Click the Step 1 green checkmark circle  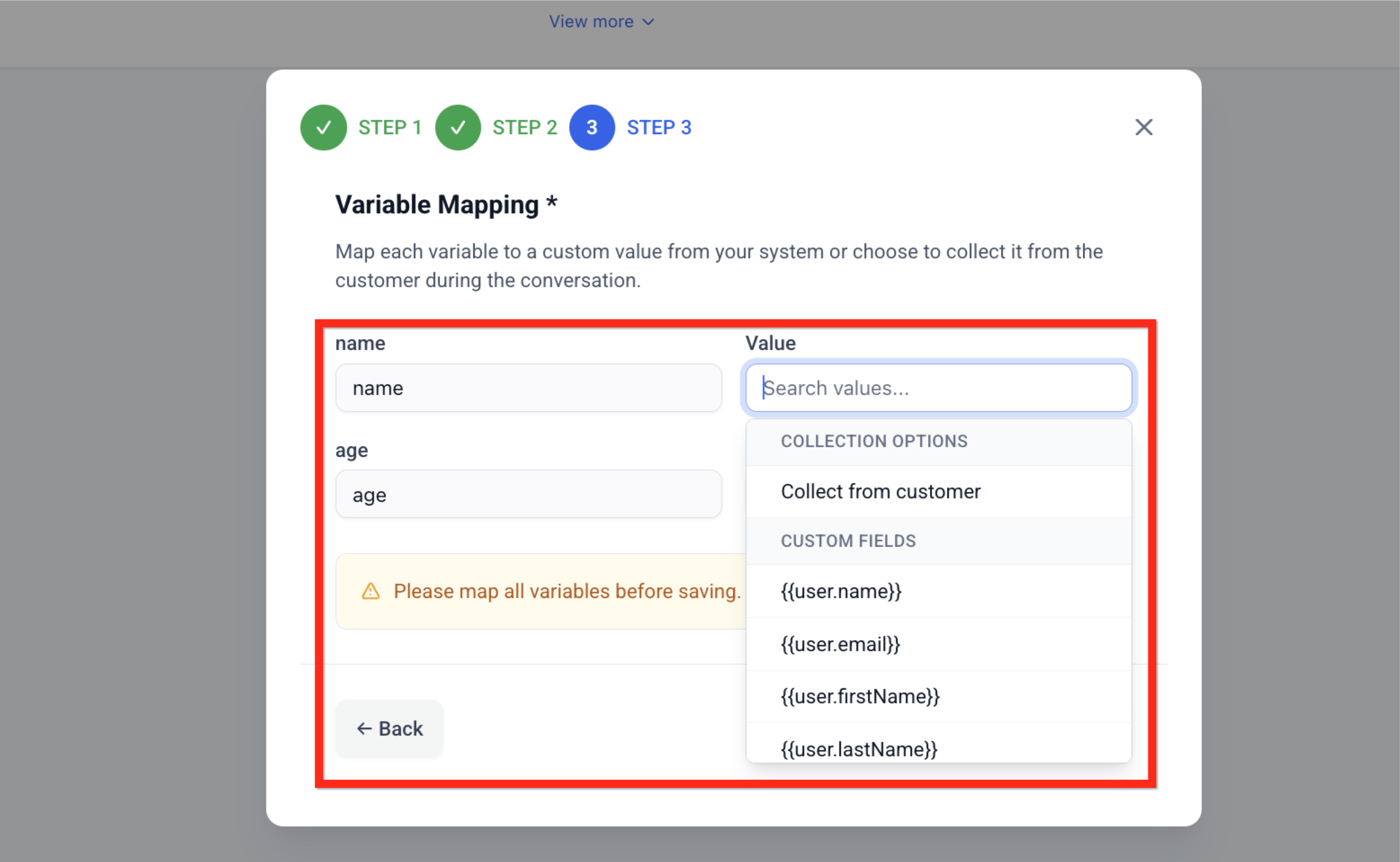[x=323, y=127]
